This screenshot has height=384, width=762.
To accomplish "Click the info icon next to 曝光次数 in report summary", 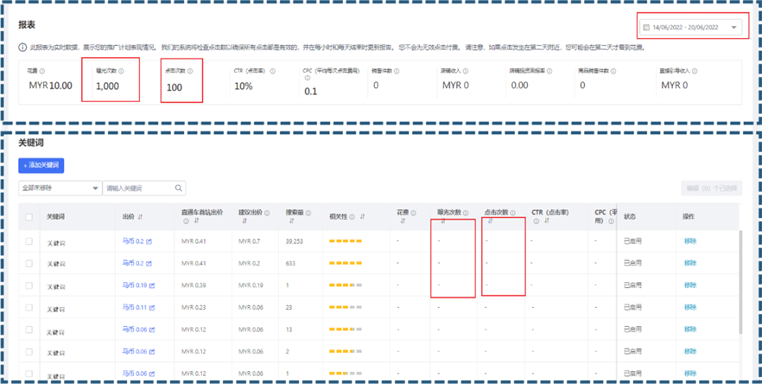I will (x=121, y=71).
